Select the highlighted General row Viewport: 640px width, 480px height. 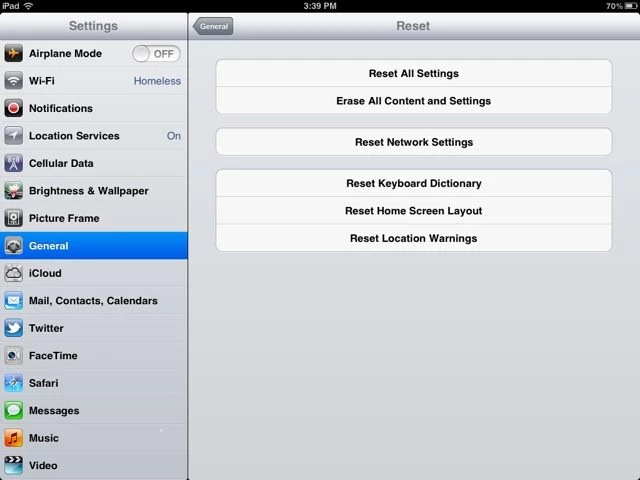click(x=94, y=246)
